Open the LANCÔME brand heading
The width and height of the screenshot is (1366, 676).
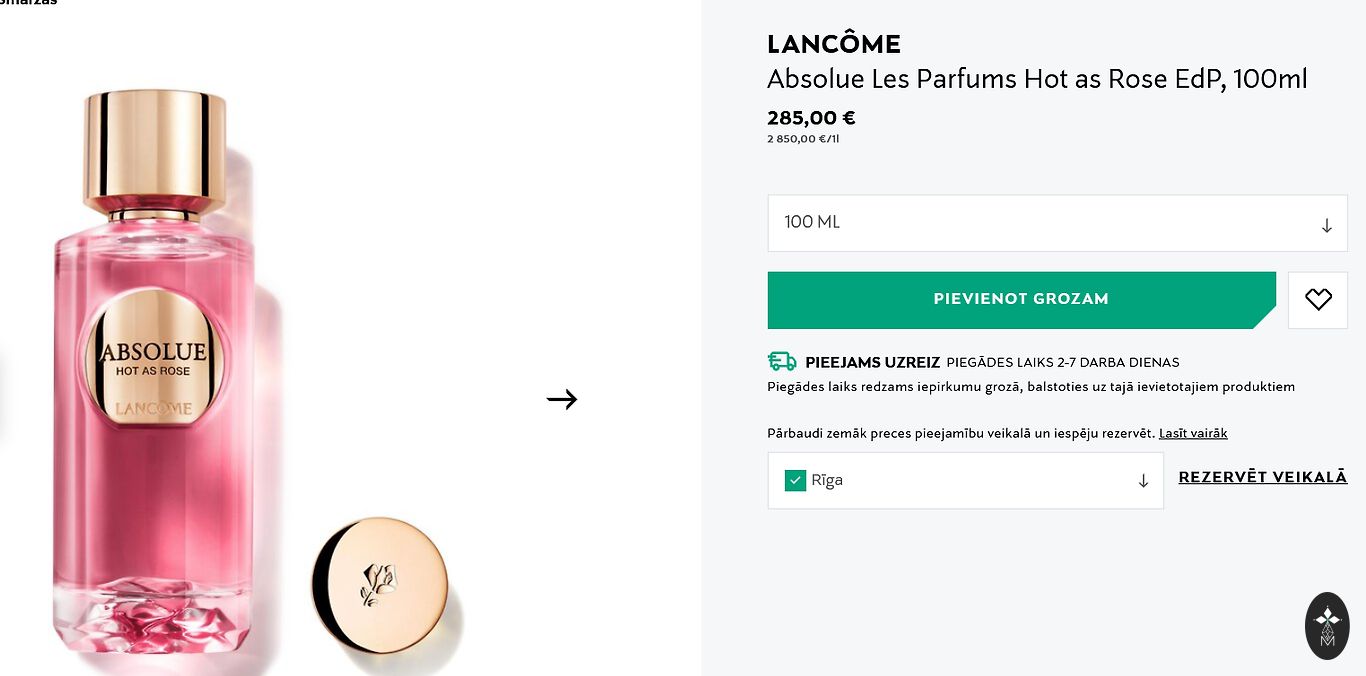(x=834, y=44)
